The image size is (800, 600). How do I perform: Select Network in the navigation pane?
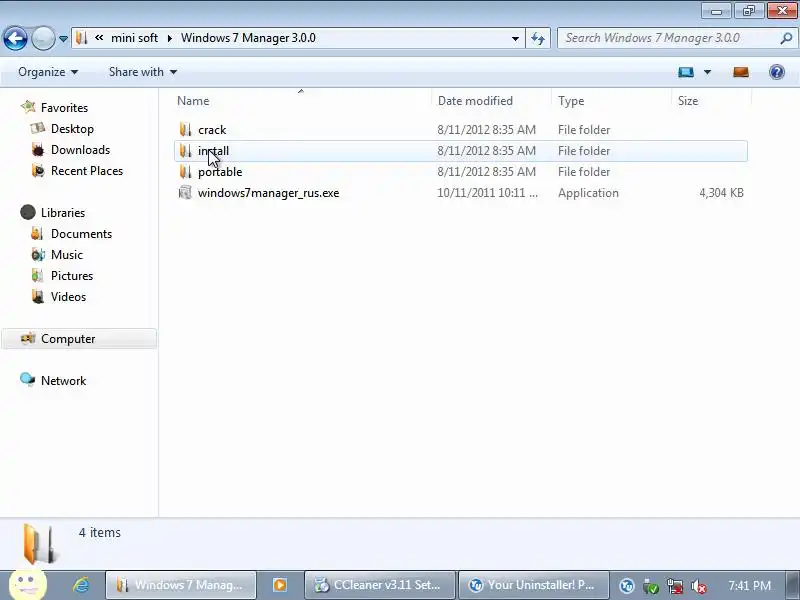pyautogui.click(x=63, y=381)
